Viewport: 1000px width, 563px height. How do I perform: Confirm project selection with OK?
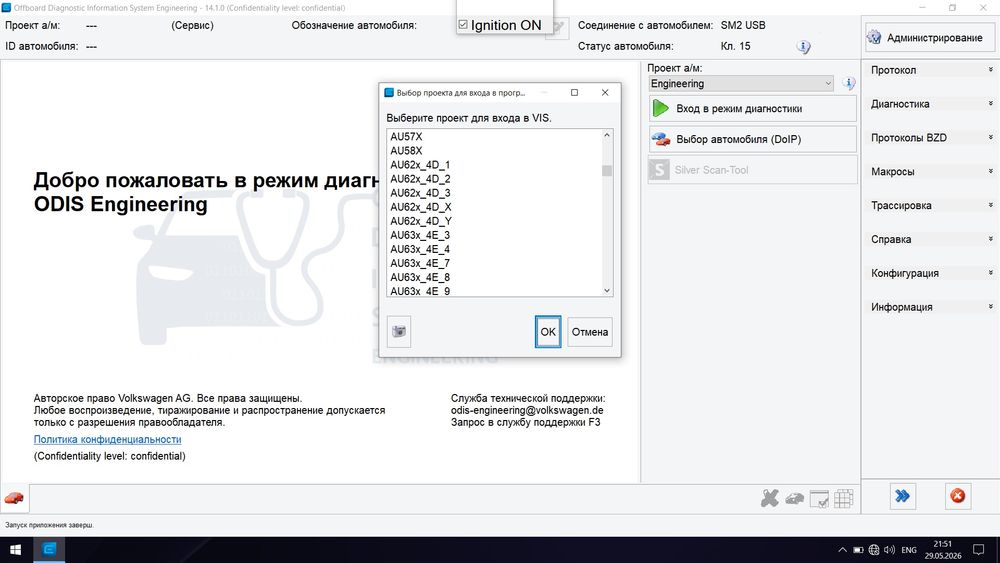pos(548,332)
